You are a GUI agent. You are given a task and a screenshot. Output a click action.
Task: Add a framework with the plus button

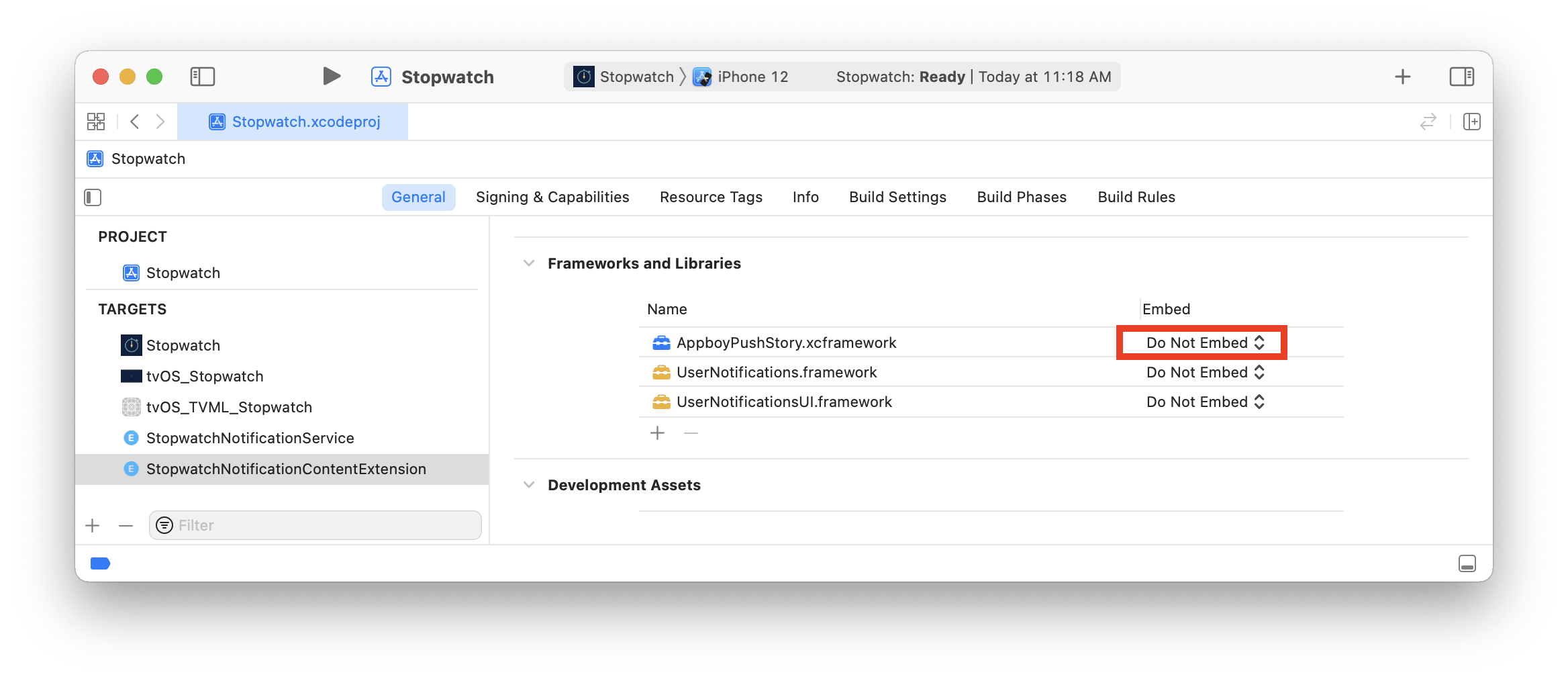coord(657,433)
